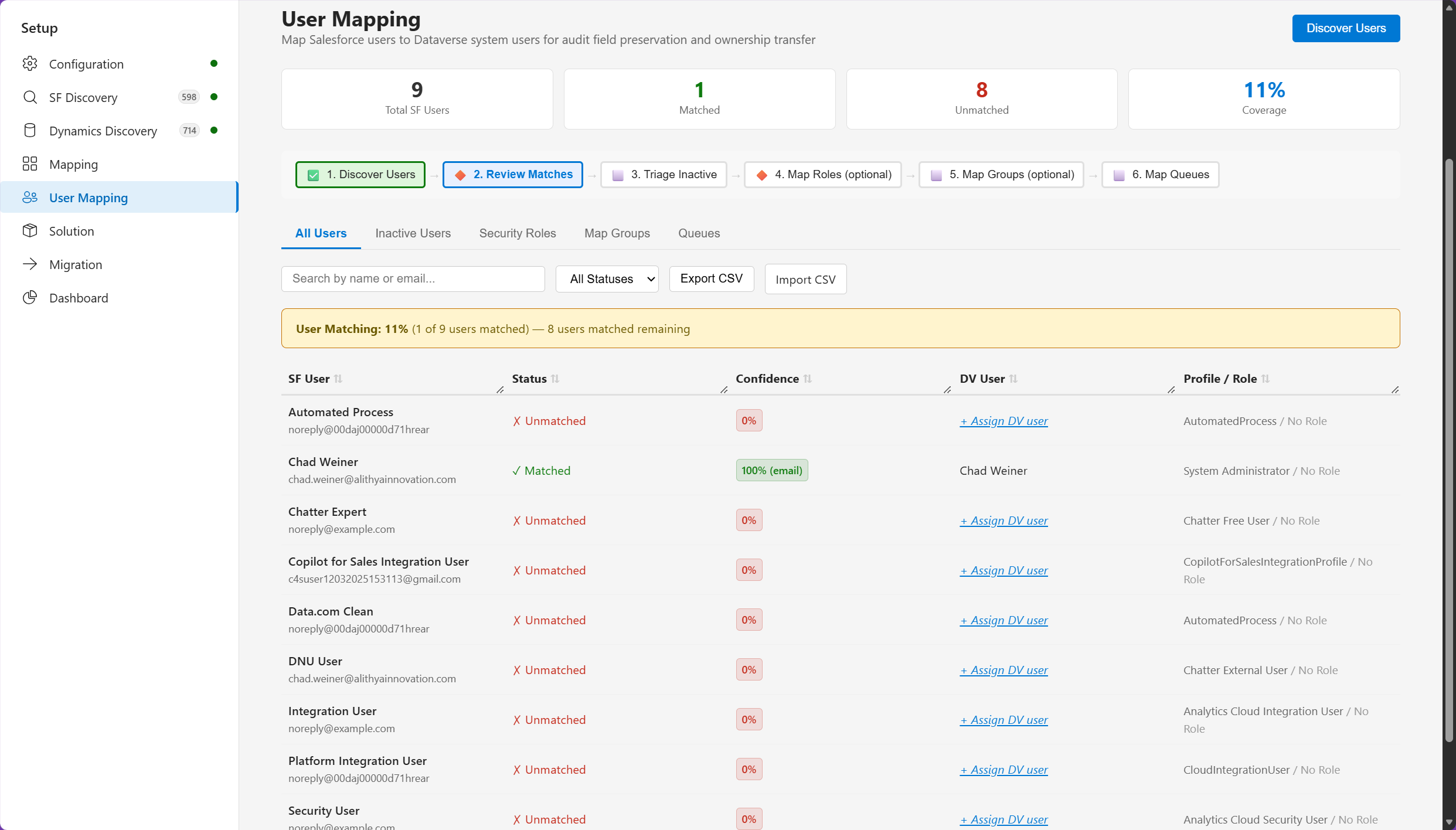
Task: Open the Queues tab
Action: tap(699, 233)
